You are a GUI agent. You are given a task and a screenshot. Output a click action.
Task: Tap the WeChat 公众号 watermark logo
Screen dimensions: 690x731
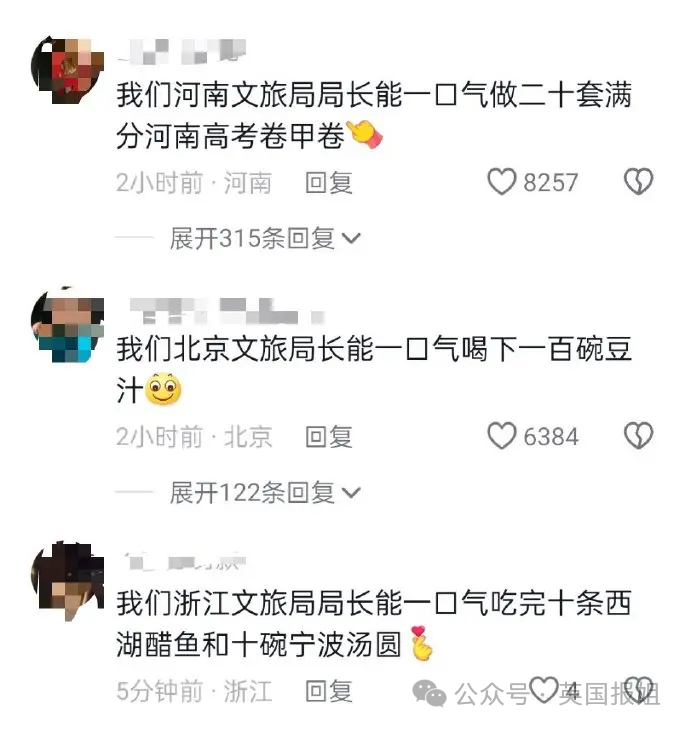(429, 693)
